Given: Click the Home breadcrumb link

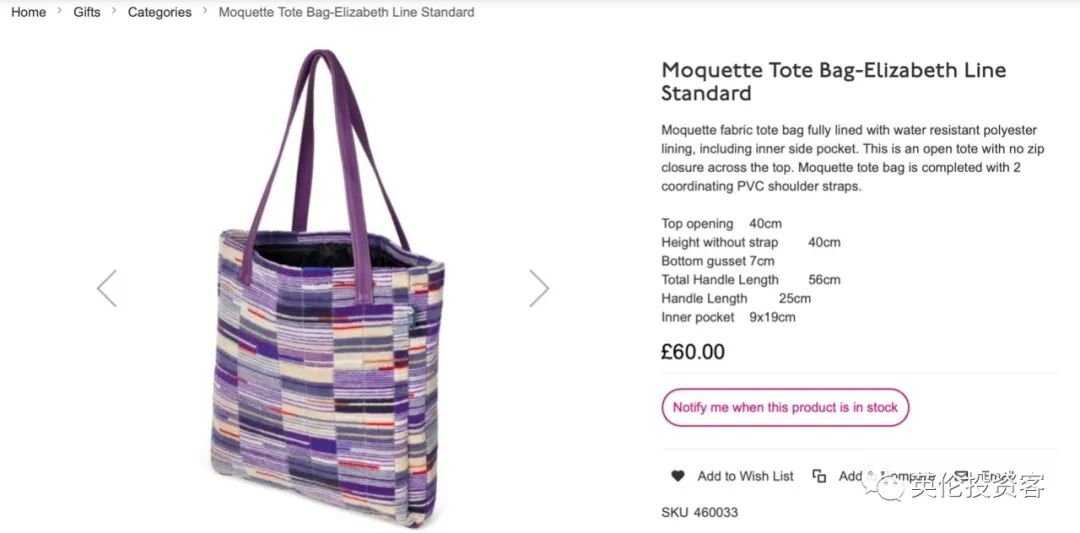Looking at the screenshot, I should click(x=28, y=12).
